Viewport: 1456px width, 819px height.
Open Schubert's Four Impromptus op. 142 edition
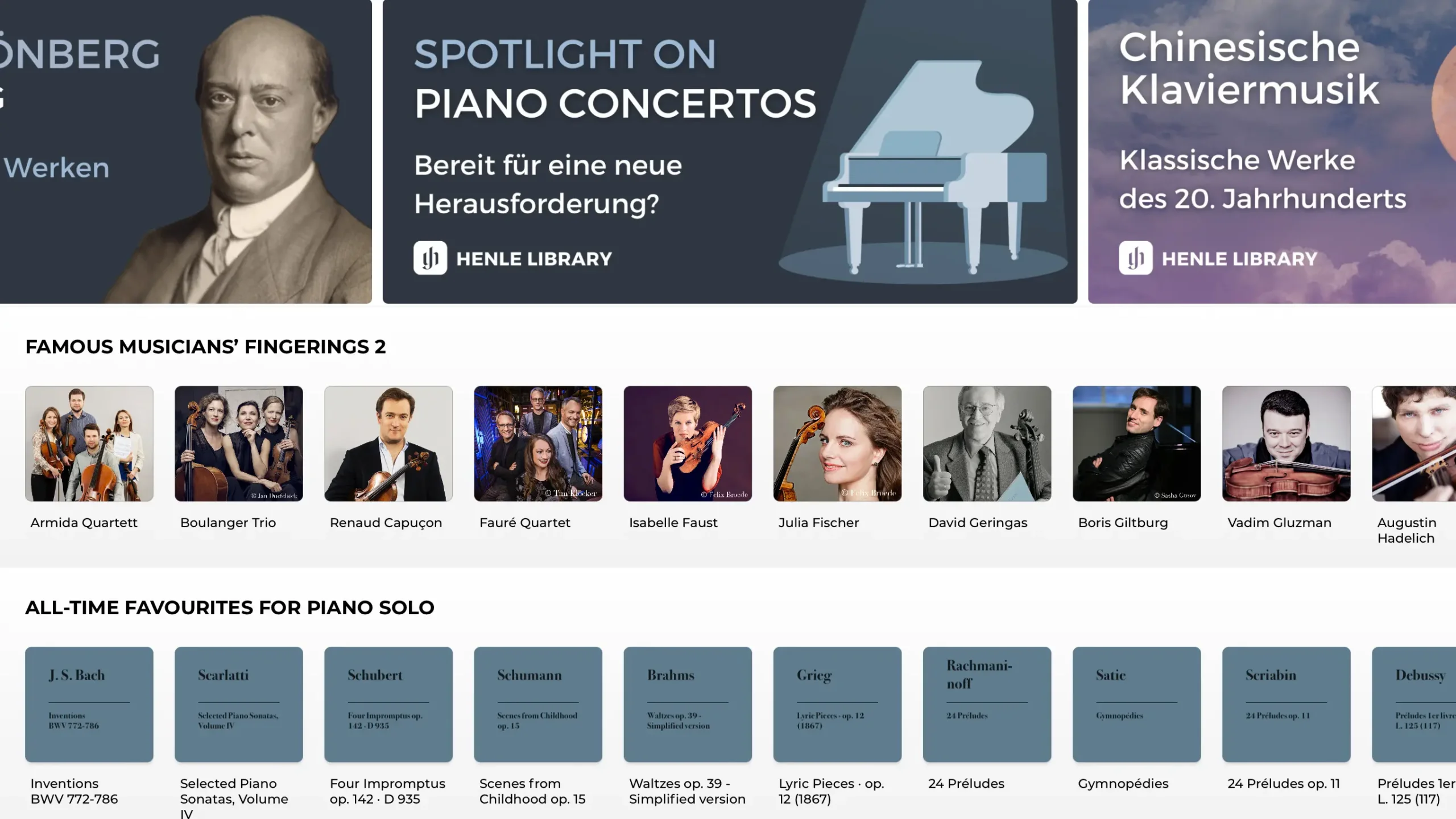click(388, 704)
